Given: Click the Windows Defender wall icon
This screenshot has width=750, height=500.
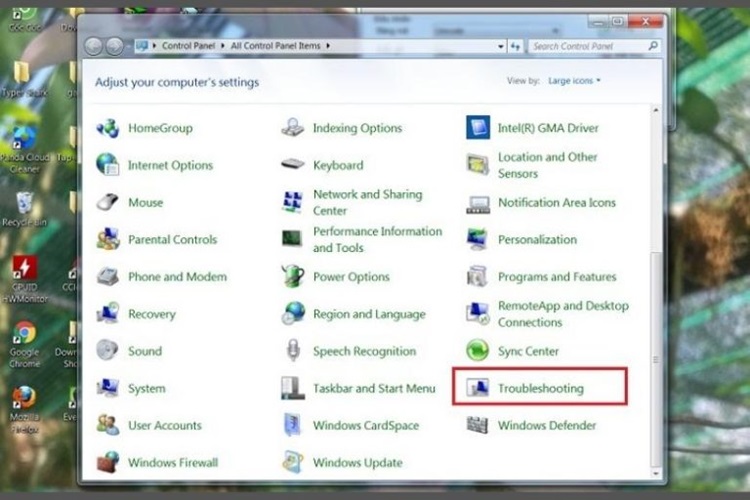Looking at the screenshot, I should (477, 425).
